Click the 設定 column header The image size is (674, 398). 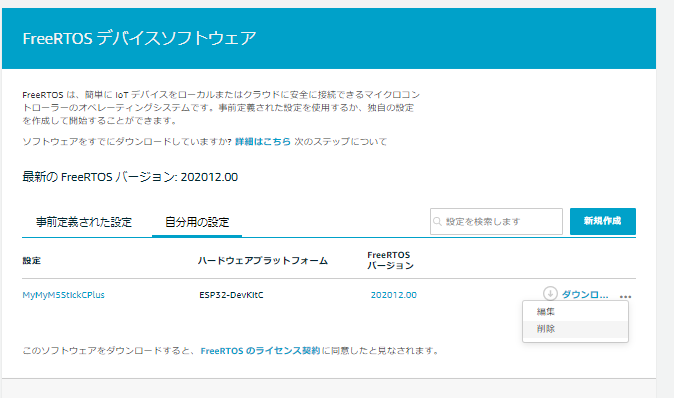point(31,260)
